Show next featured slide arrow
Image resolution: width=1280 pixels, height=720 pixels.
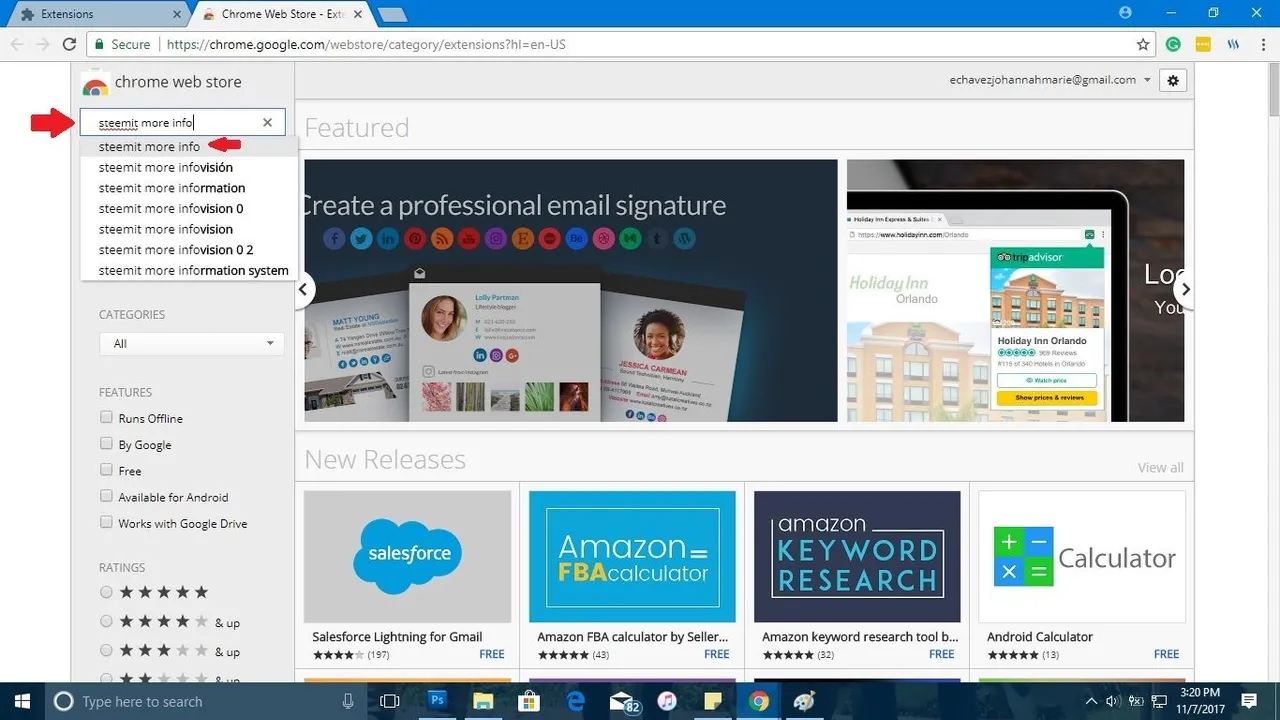pyautogui.click(x=1186, y=290)
